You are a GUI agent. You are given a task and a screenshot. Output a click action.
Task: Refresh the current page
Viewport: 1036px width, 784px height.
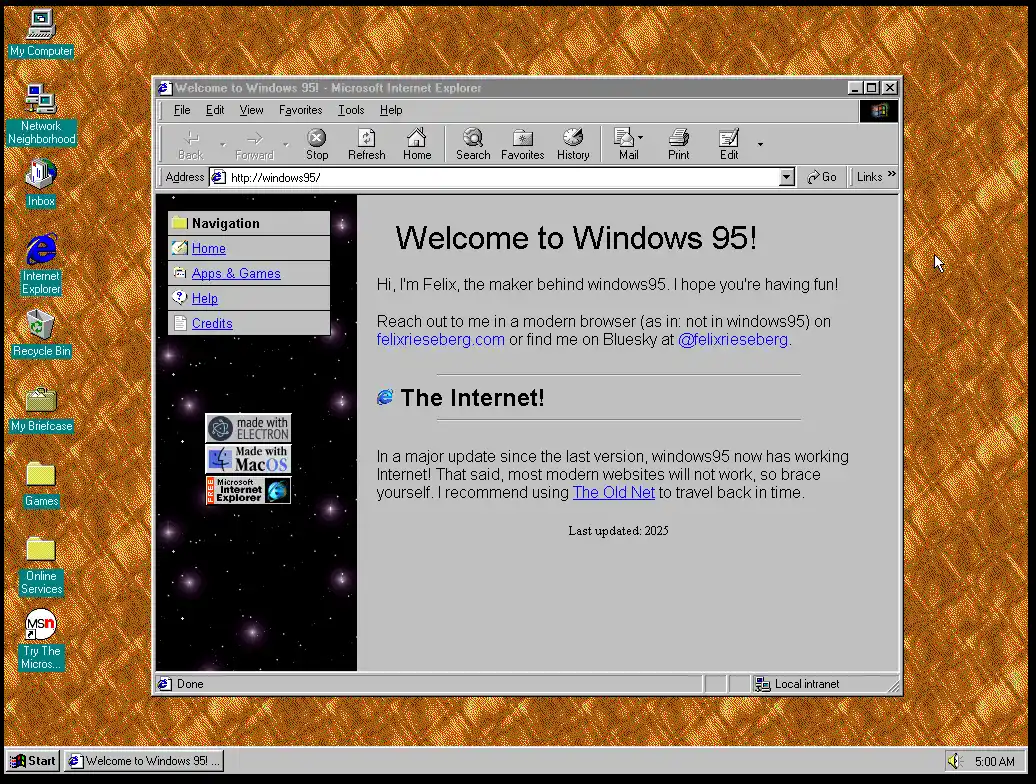[x=367, y=145]
